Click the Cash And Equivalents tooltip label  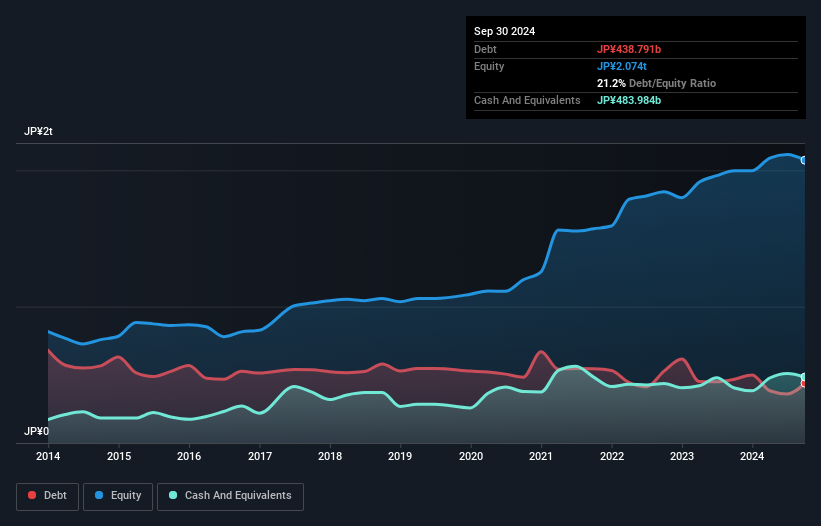(x=527, y=100)
